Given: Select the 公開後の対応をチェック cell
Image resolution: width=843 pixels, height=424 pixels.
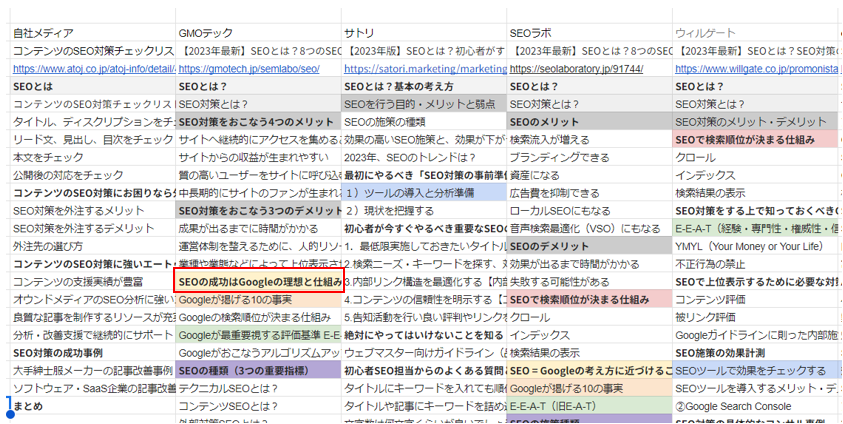Looking at the screenshot, I should point(93,175).
